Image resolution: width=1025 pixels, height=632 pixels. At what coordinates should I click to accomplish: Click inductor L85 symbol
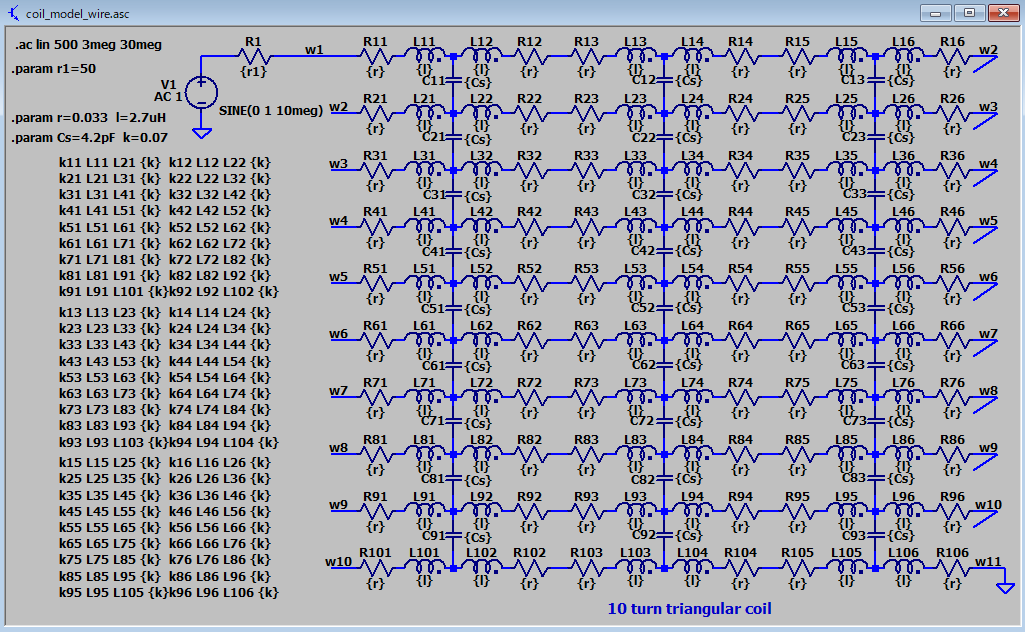click(x=847, y=454)
